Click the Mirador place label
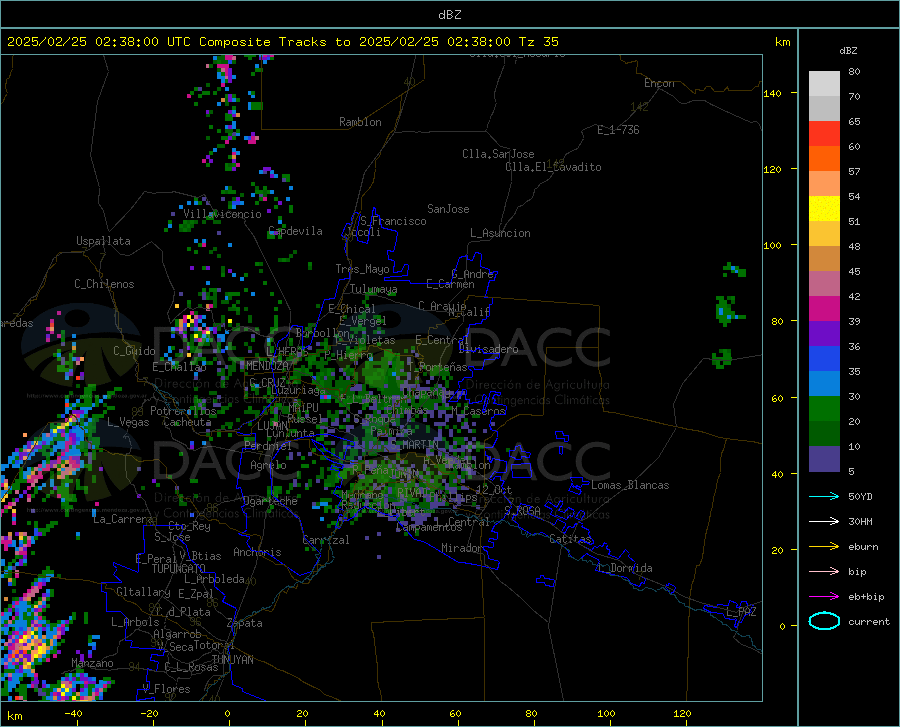 [x=462, y=548]
